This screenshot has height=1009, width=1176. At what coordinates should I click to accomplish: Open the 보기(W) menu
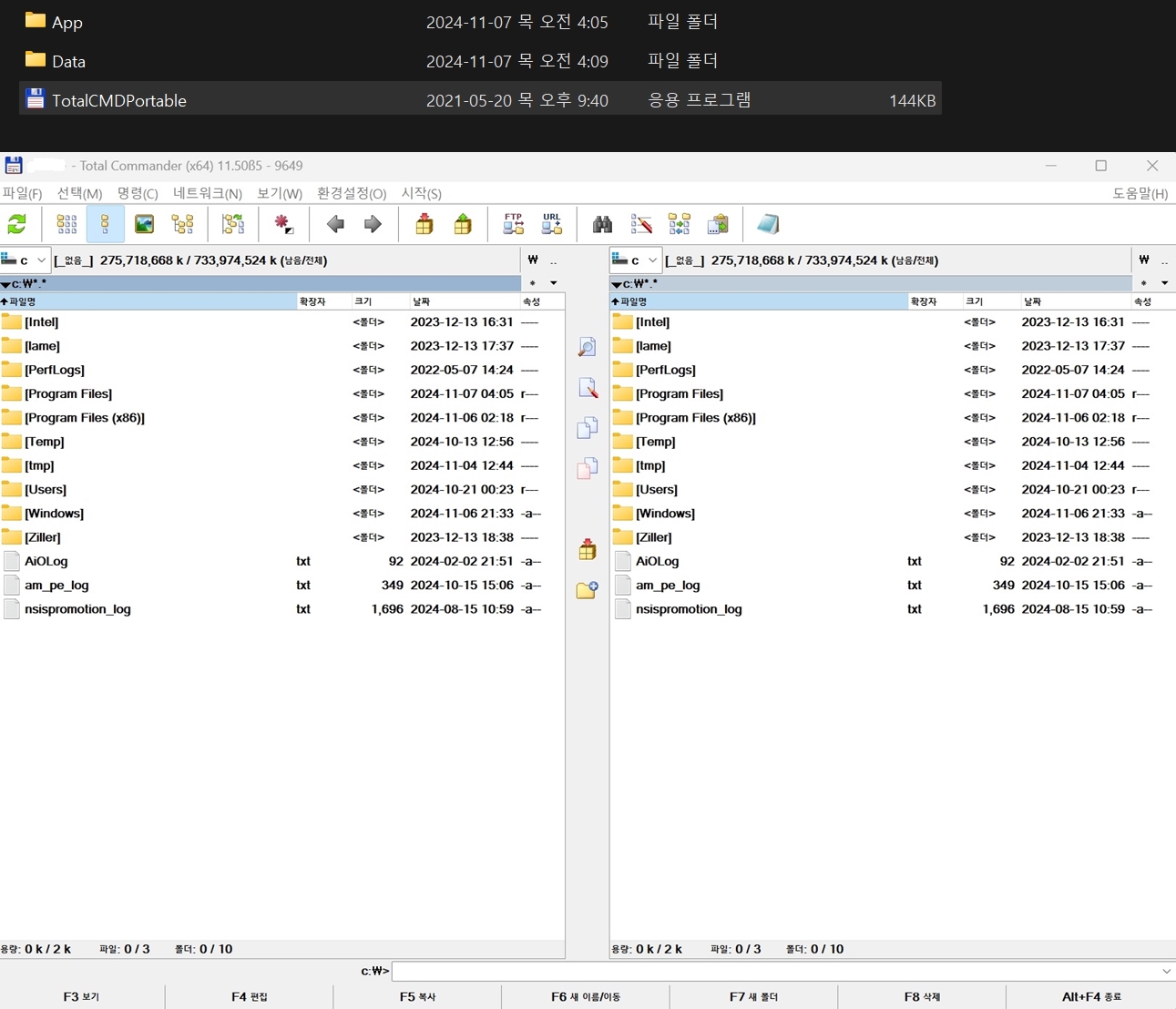pos(280,193)
